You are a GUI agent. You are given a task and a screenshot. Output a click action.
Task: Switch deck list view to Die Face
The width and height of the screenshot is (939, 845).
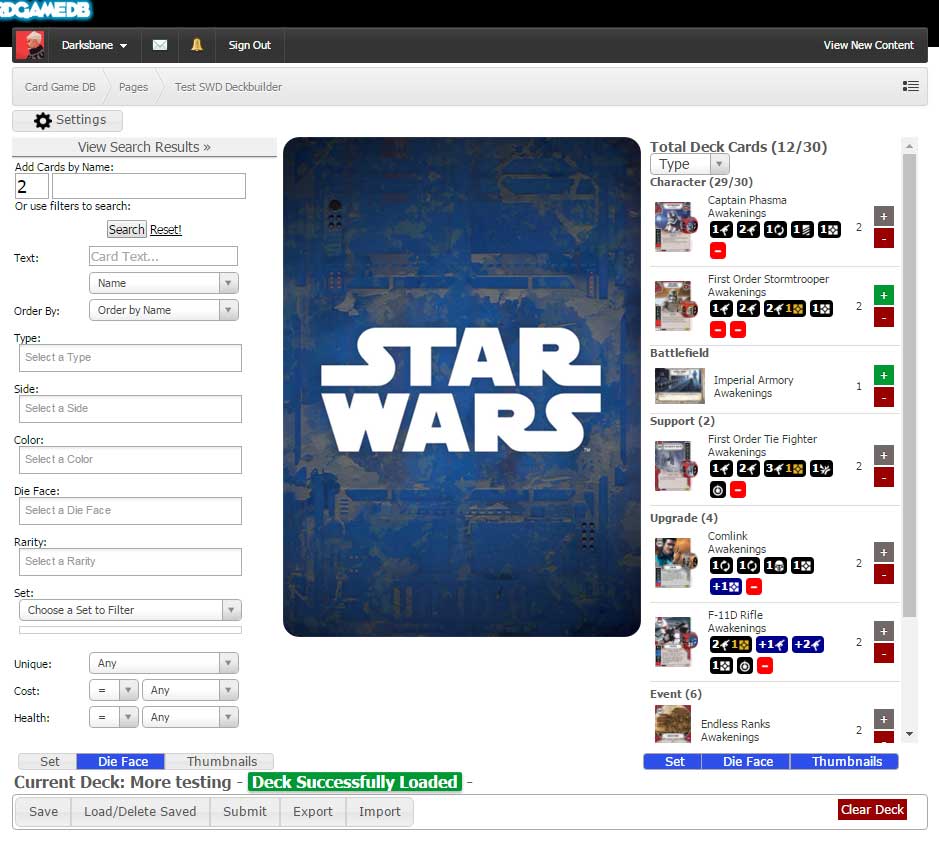(x=746, y=761)
